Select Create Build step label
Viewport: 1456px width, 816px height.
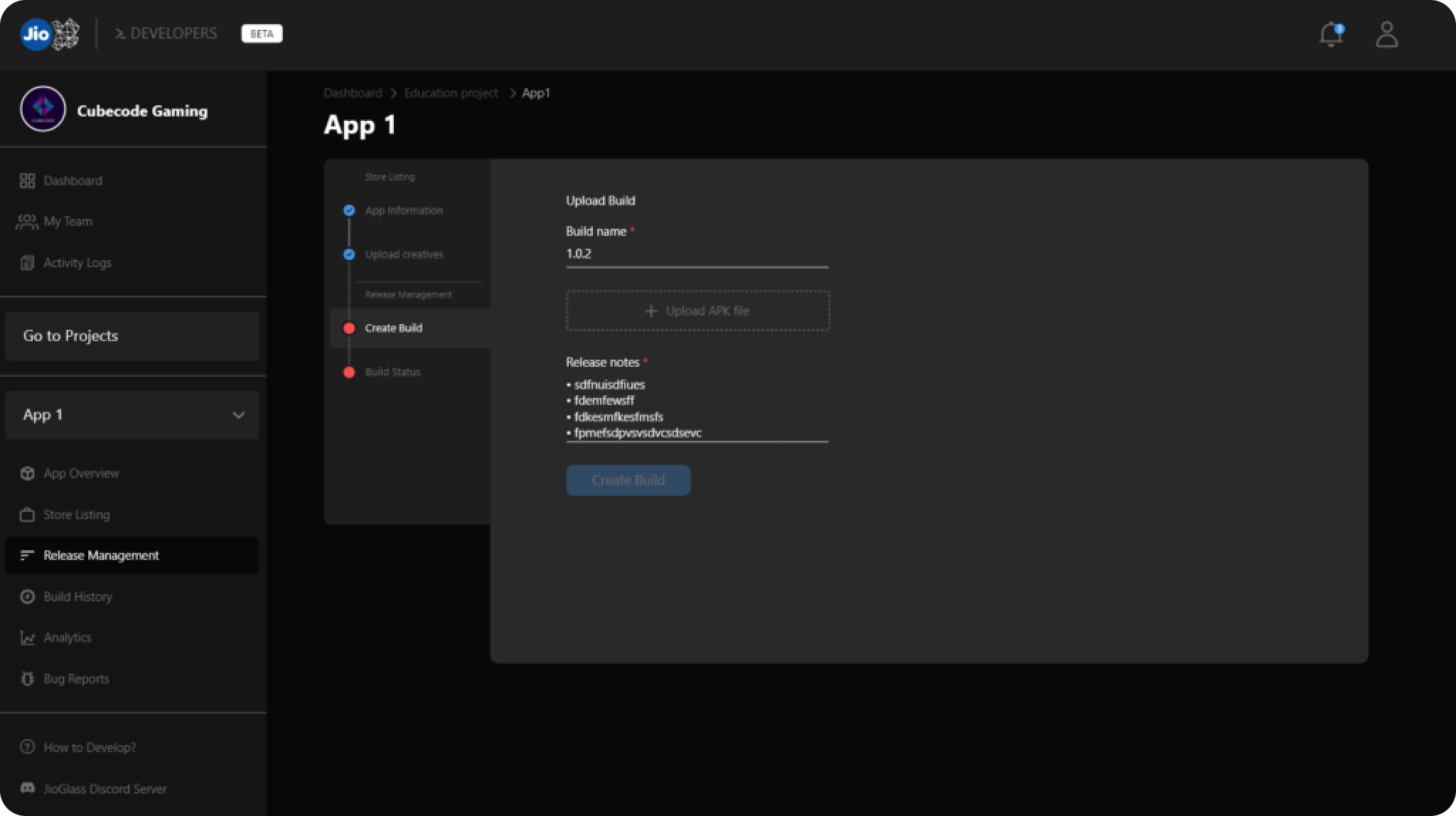click(393, 328)
